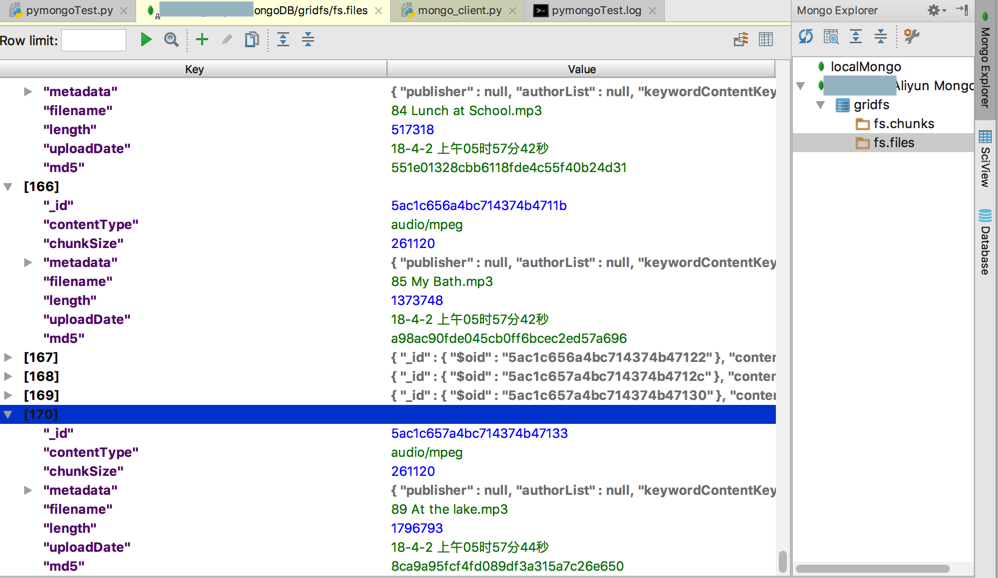The width and height of the screenshot is (998, 578).
Task: Refresh the Mongo Explorer server list
Action: pos(806,36)
